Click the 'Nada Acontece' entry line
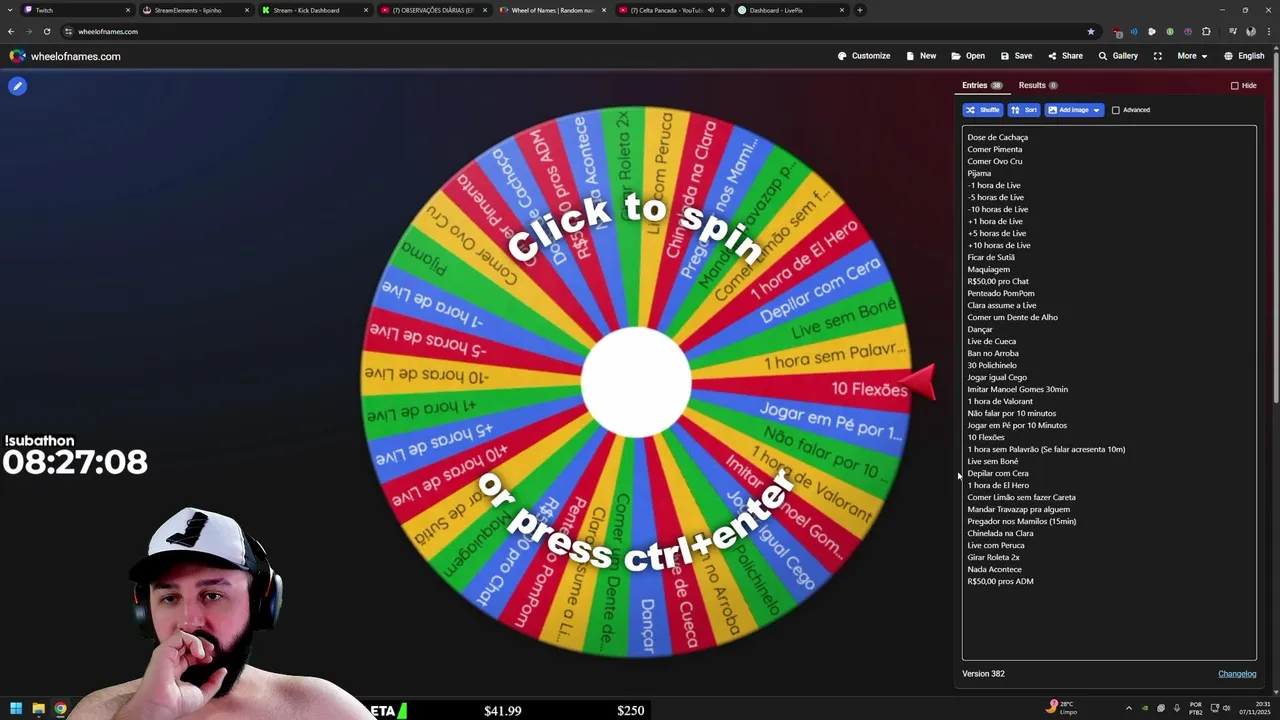The image size is (1280, 720). 994,569
